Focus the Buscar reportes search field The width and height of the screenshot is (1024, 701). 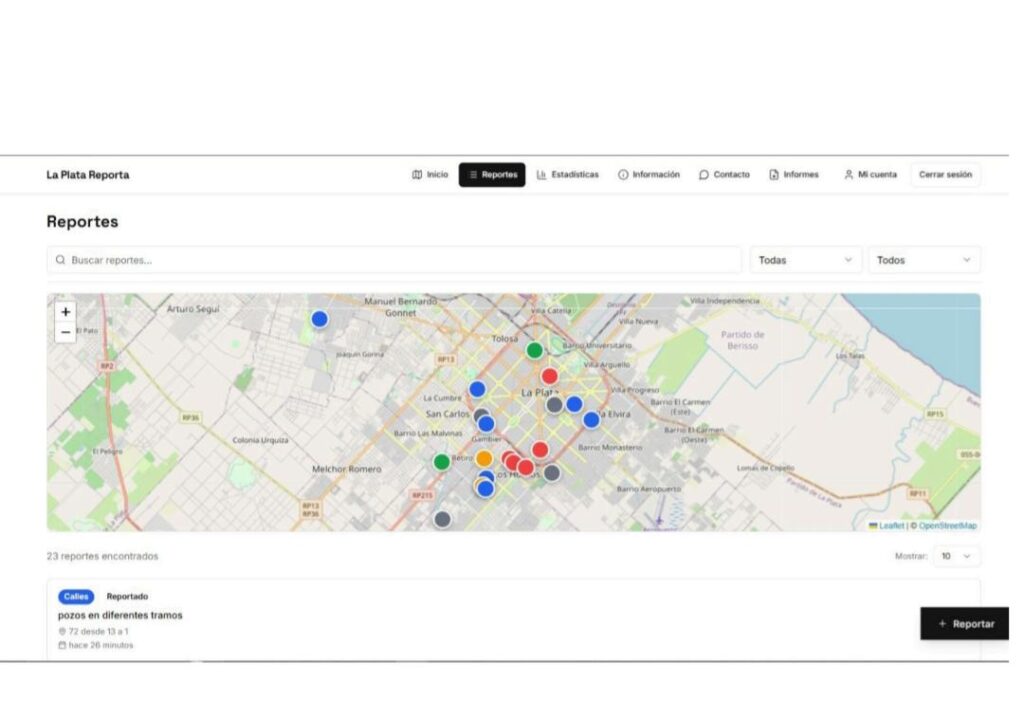point(400,260)
